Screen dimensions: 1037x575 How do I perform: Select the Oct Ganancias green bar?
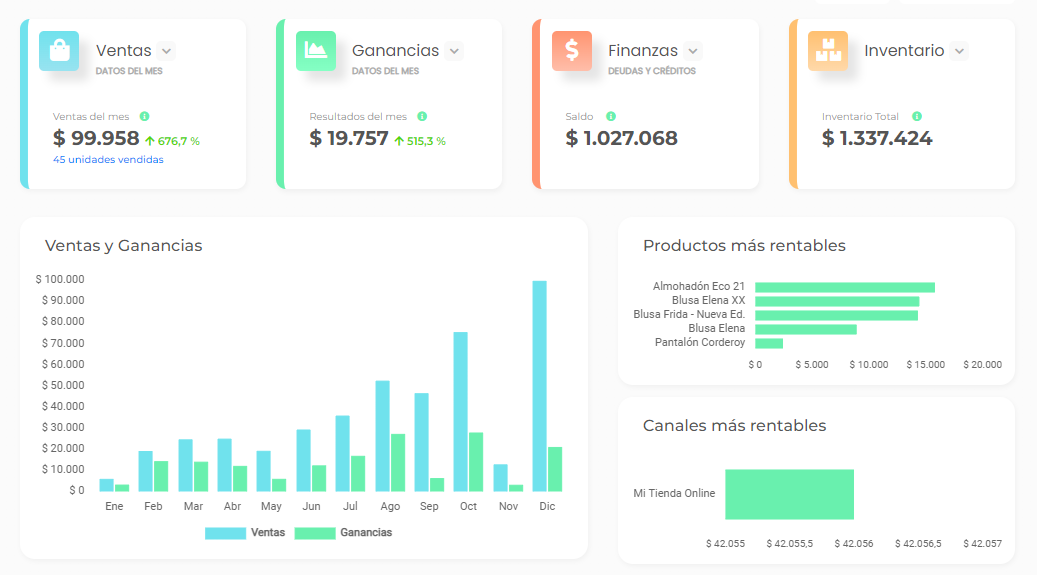pyautogui.click(x=476, y=461)
